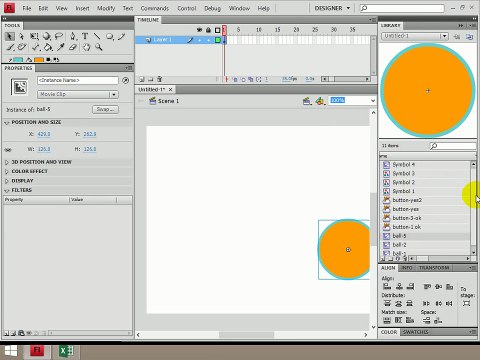480x360 pixels.
Task: Click Align right edge icon
Action: click(x=410, y=286)
